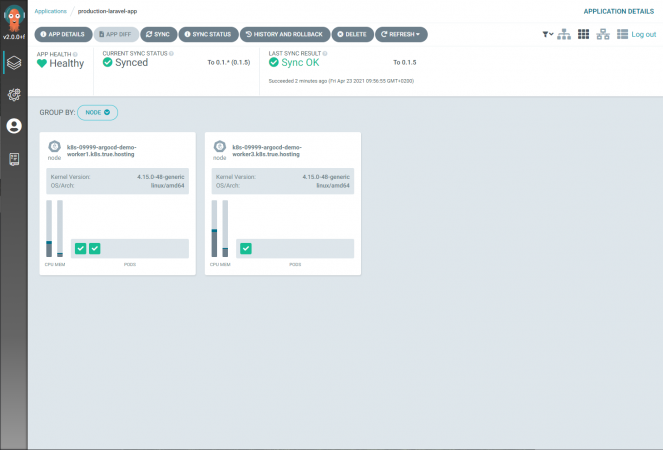Image resolution: width=663 pixels, height=450 pixels.
Task: Click the worker1 kernel version value
Action: click(x=161, y=177)
